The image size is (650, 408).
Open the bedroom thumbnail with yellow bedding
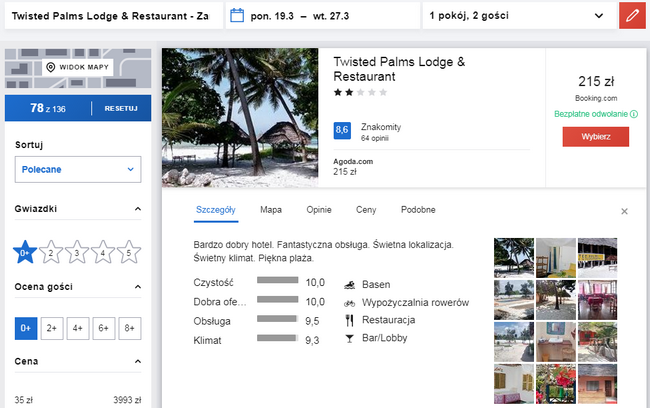pos(555,258)
